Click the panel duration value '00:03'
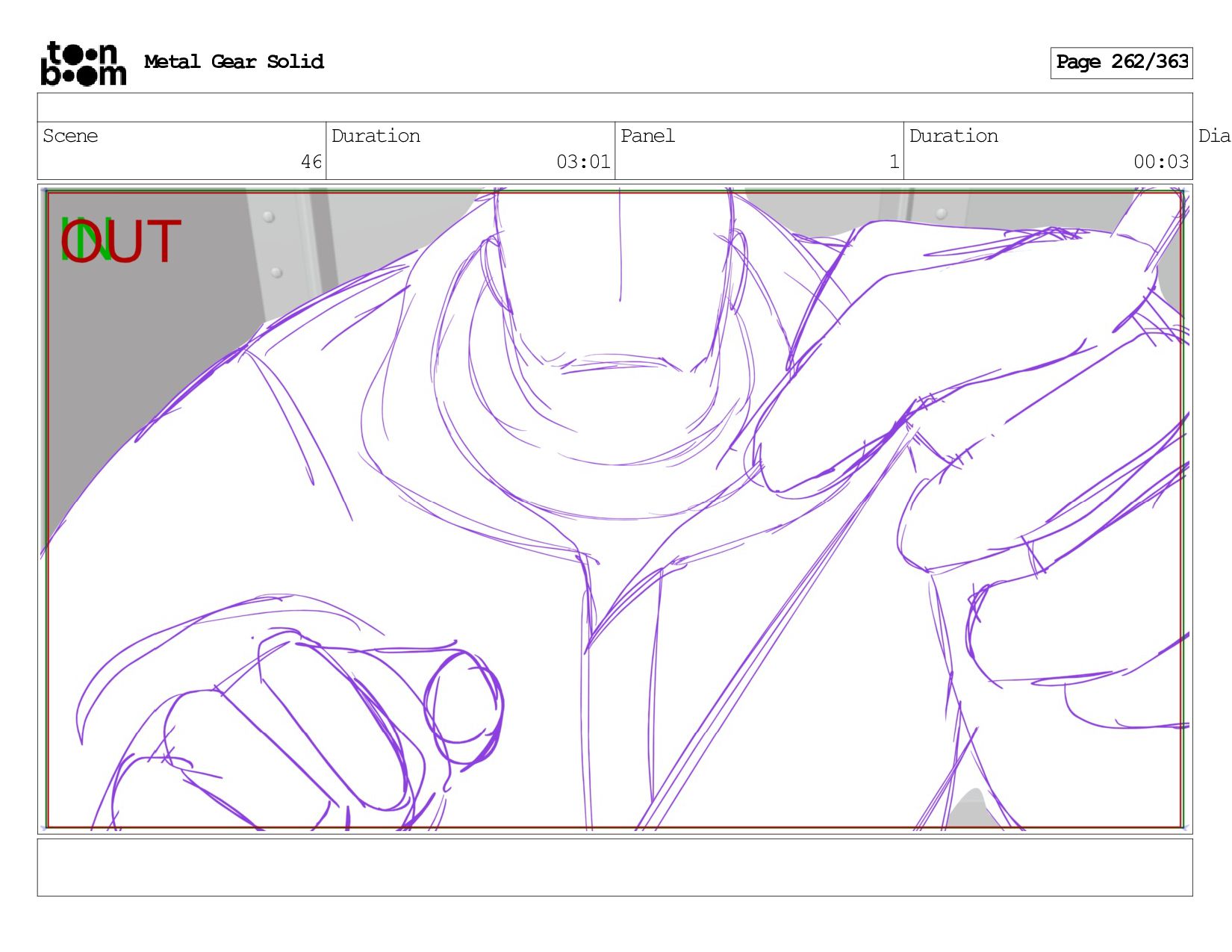This screenshot has height=952, width=1232. coord(1161,162)
